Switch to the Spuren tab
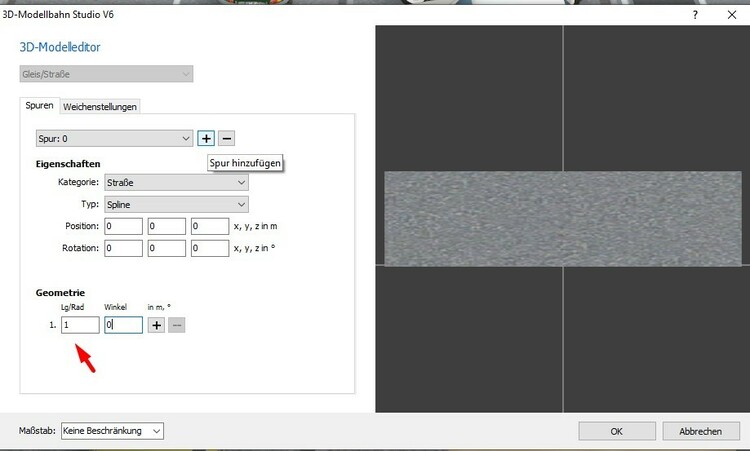Screen dimensions: 750x451 (x=39, y=106)
